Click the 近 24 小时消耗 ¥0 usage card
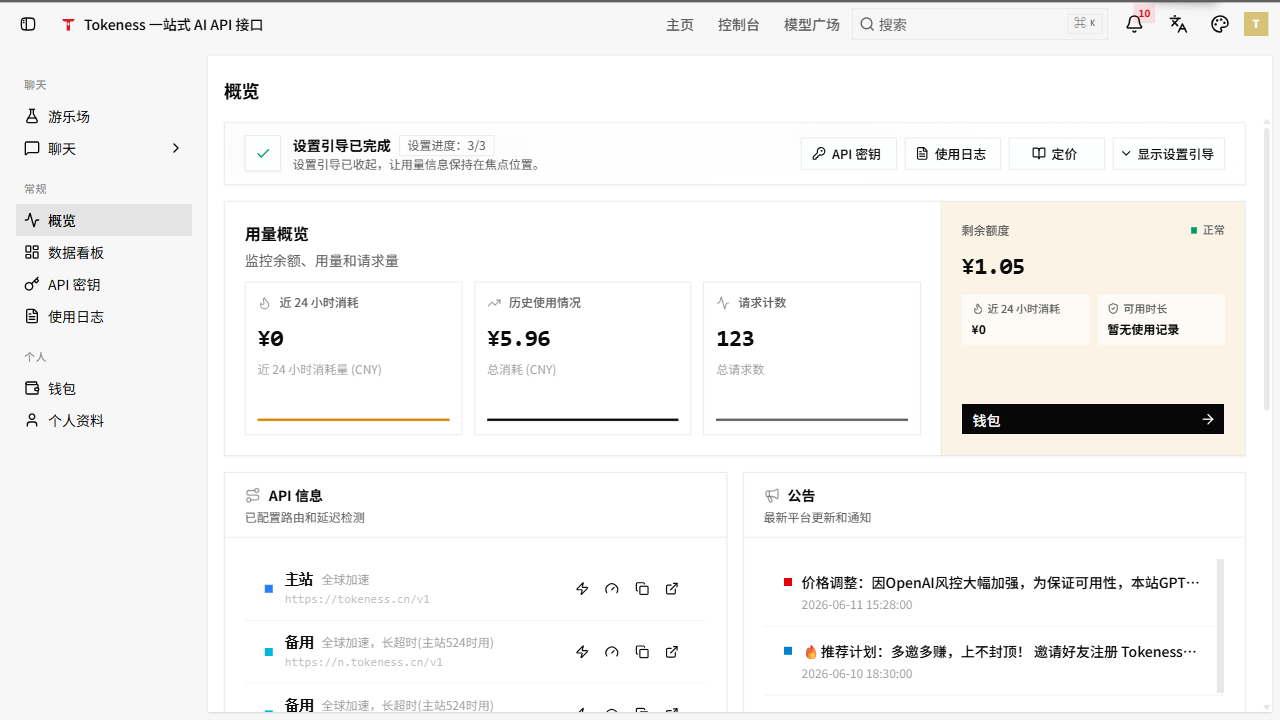The height and width of the screenshot is (720, 1280). pos(354,358)
